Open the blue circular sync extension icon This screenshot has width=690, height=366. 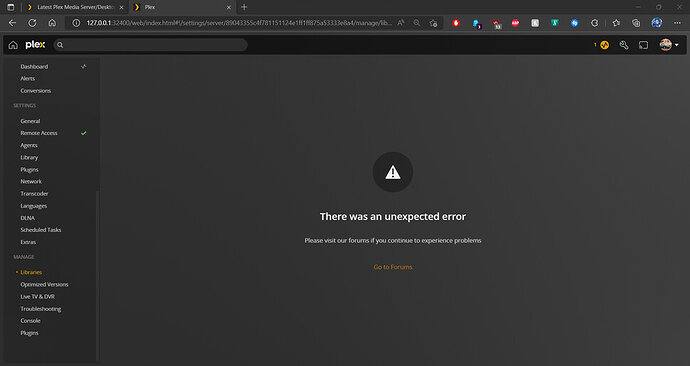tap(574, 23)
